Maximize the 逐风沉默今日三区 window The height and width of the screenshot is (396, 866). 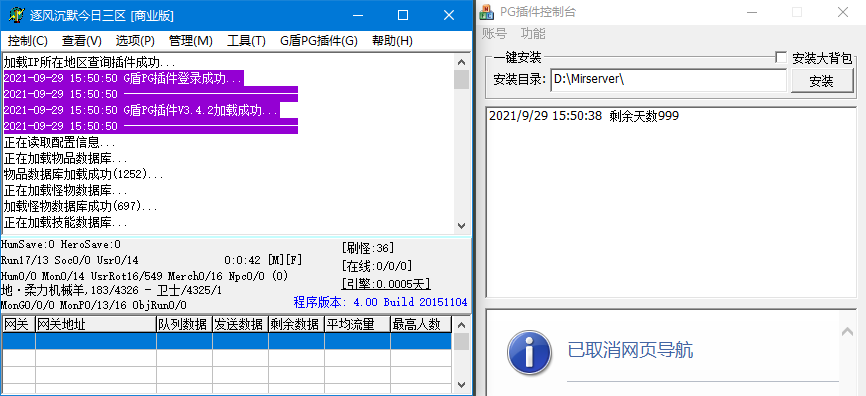[x=403, y=15]
